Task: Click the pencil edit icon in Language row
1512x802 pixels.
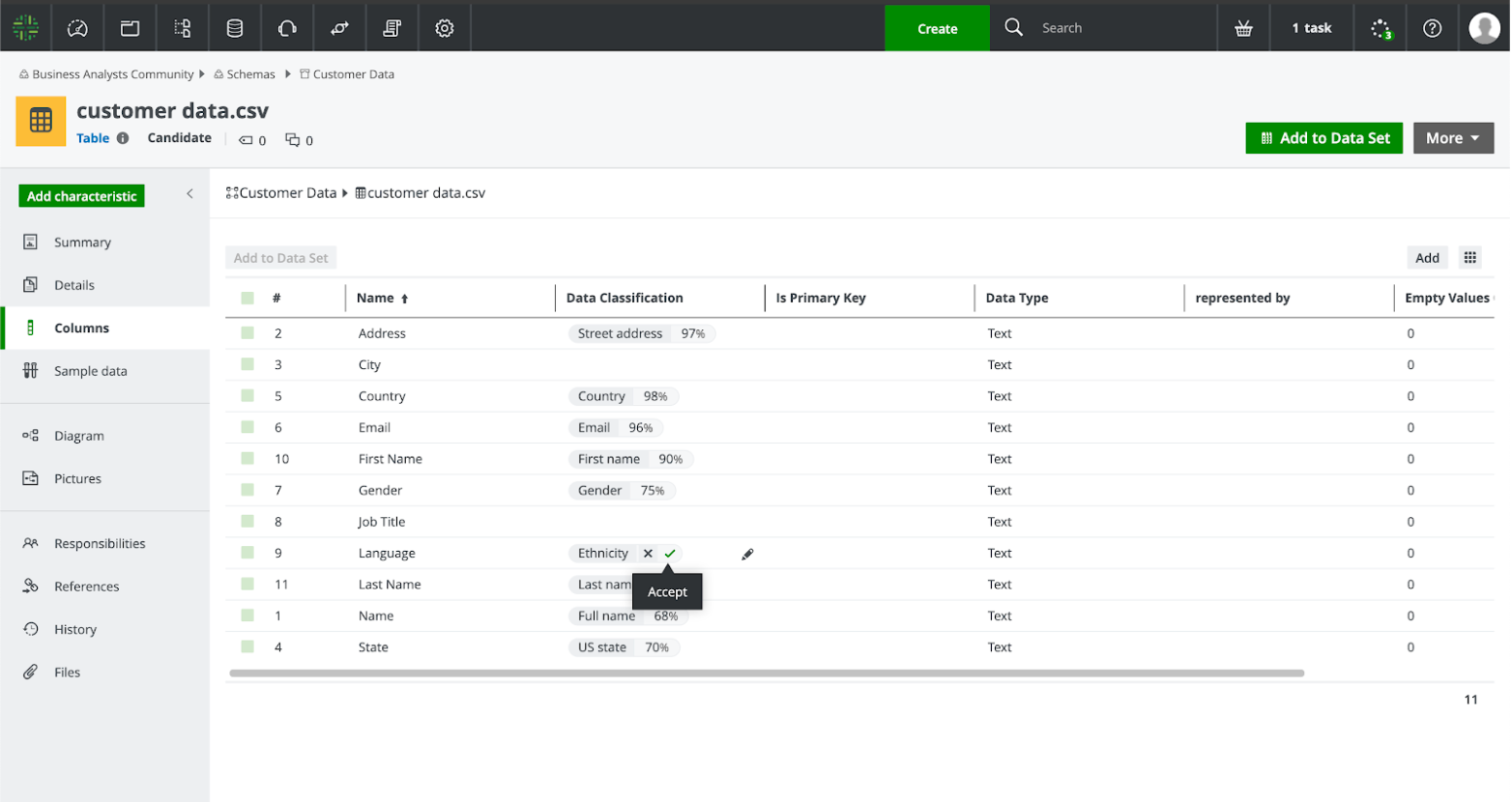Action: (747, 554)
